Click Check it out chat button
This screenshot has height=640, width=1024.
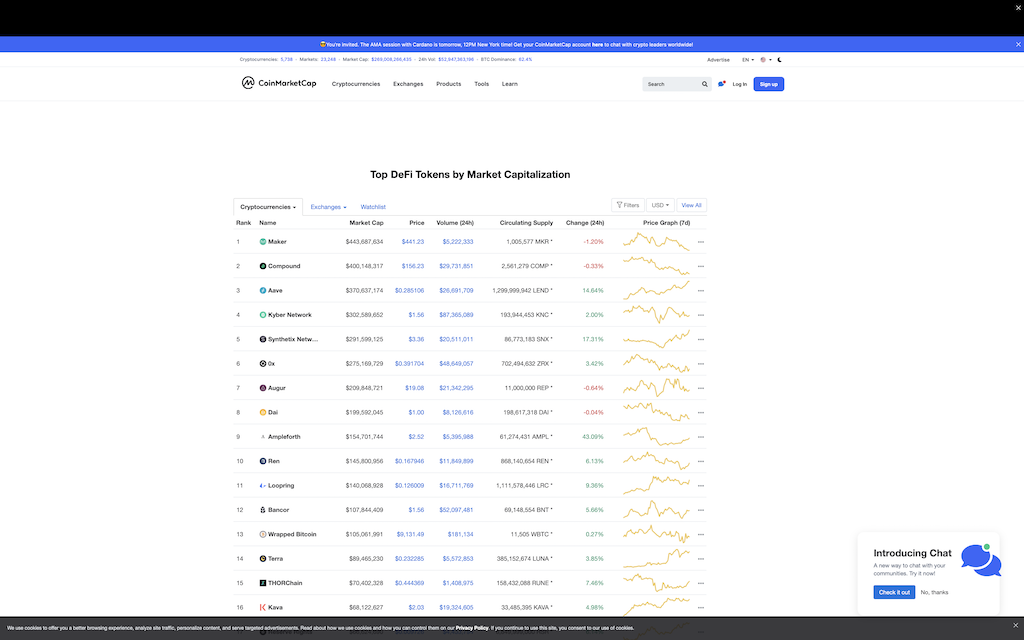[x=894, y=592]
